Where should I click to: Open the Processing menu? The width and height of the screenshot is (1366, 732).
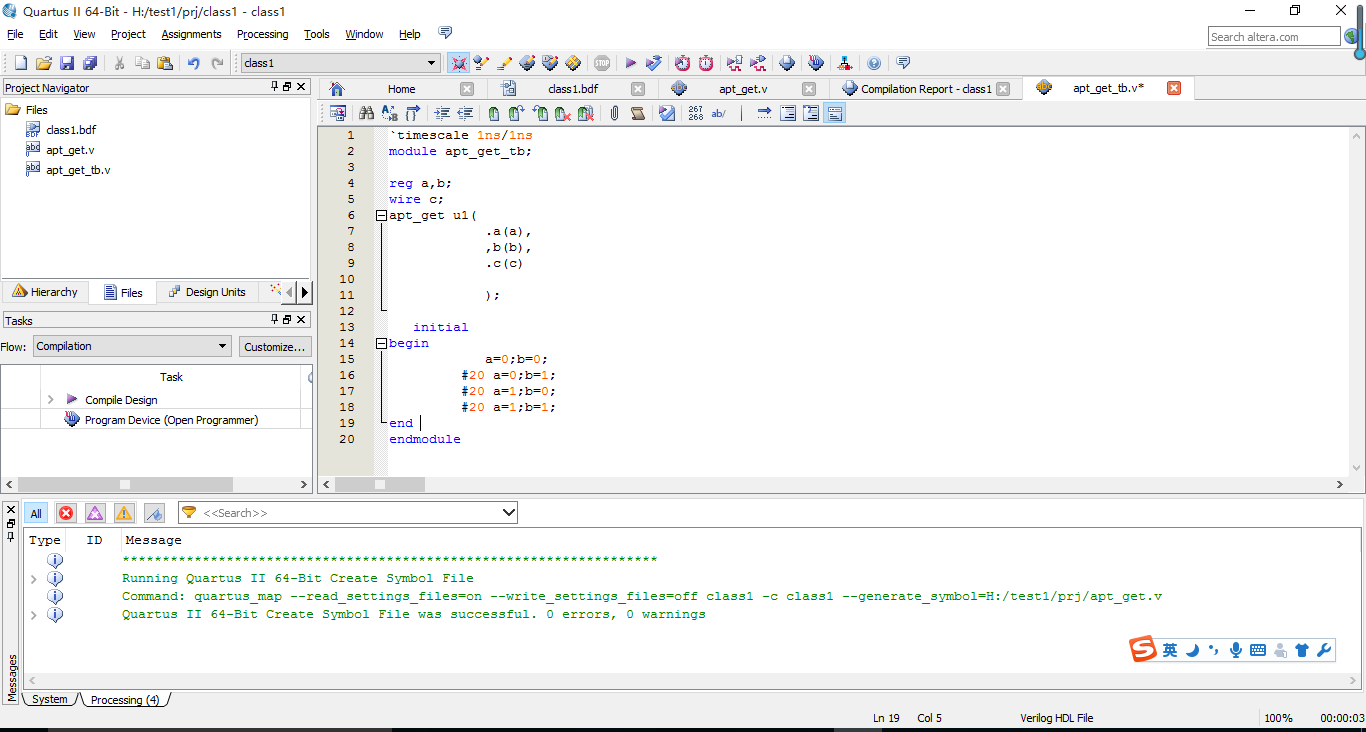click(x=262, y=34)
